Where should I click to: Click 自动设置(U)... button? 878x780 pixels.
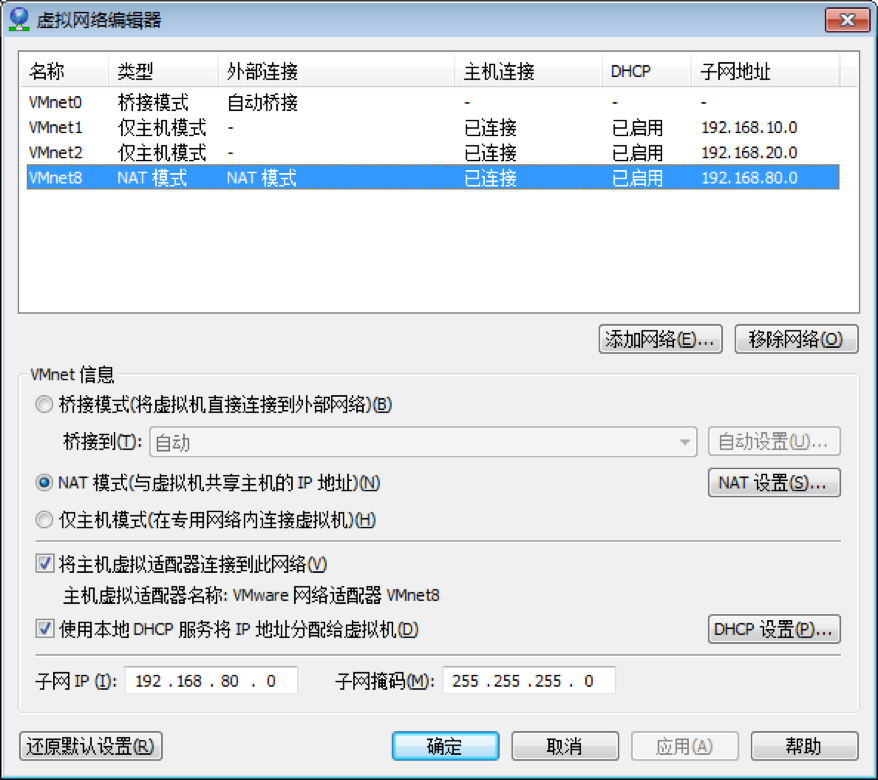coord(774,442)
